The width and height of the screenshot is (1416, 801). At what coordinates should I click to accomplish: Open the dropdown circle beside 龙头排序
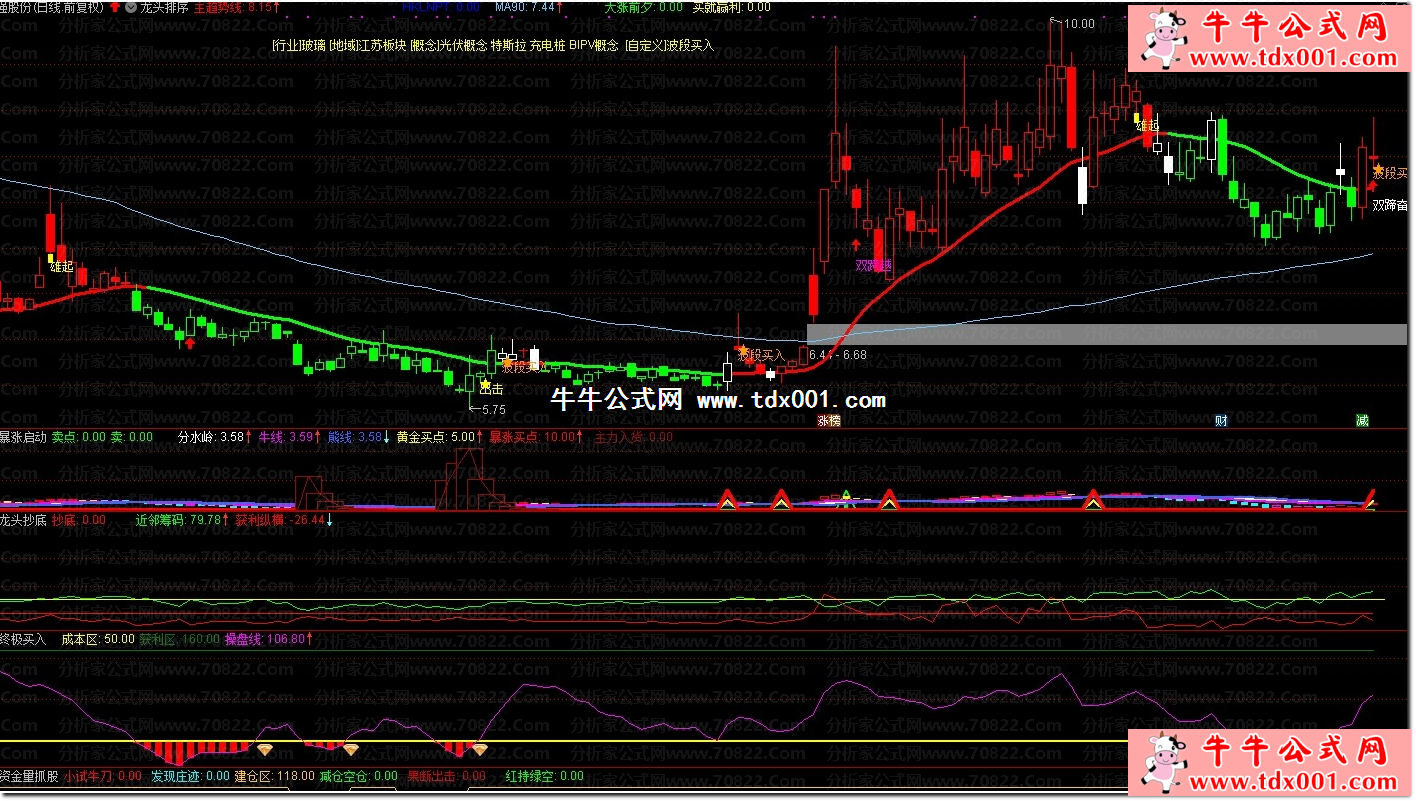[x=130, y=6]
